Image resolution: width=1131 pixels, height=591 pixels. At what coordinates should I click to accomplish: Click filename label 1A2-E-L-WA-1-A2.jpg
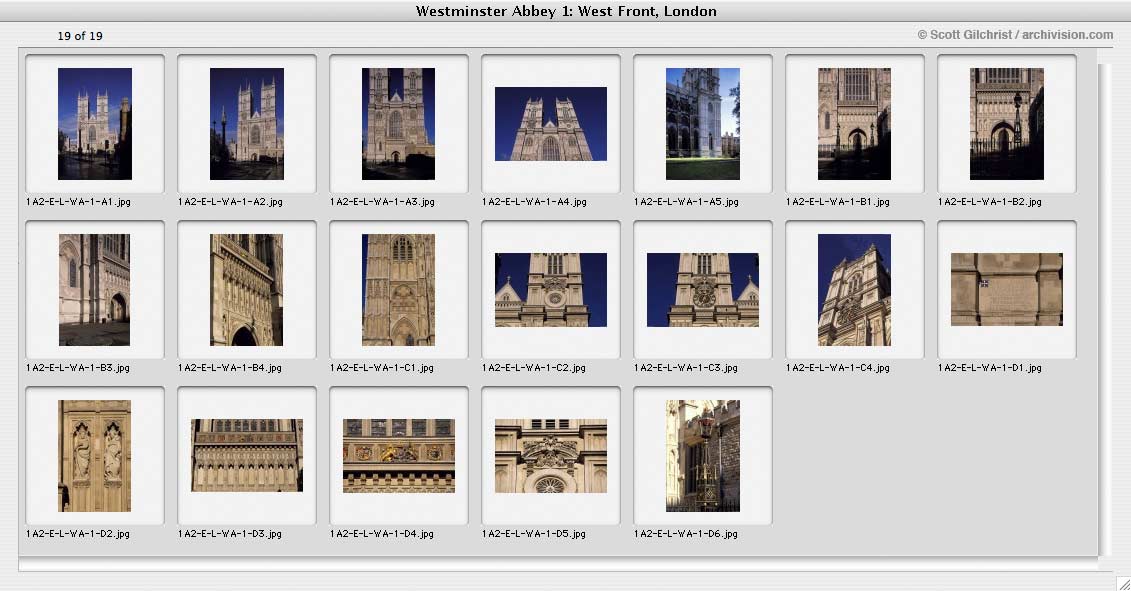230,202
